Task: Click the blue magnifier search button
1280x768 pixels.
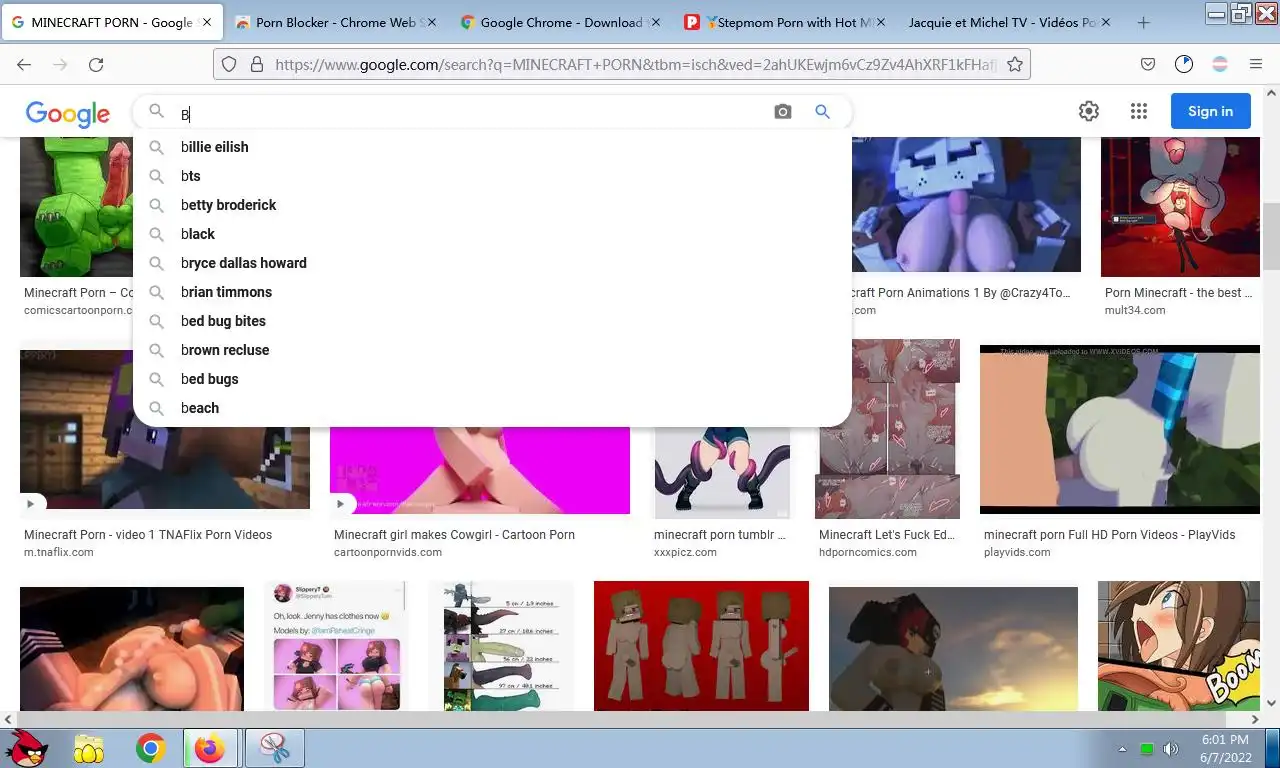Action: (822, 112)
